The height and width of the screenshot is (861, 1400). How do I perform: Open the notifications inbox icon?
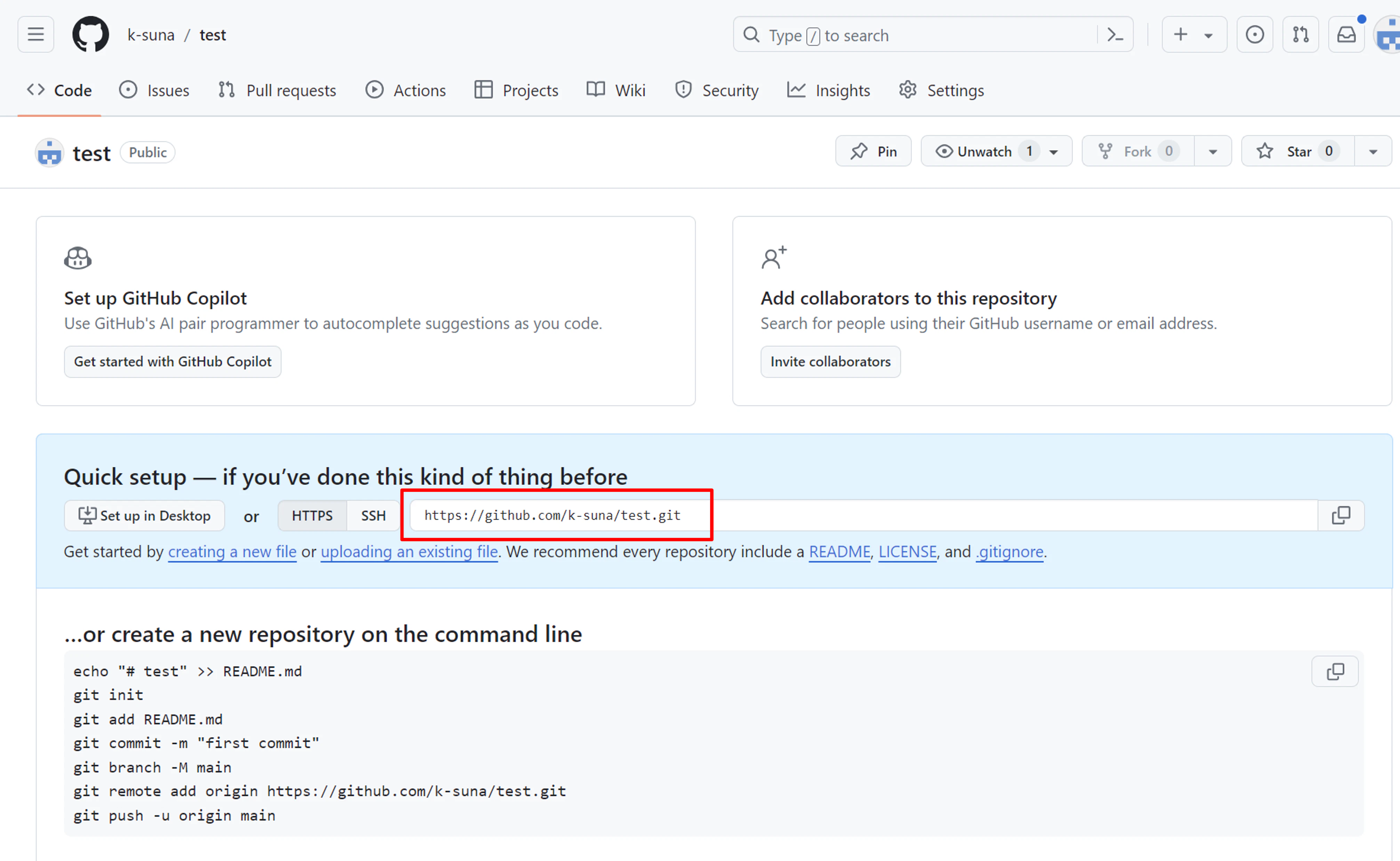tap(1346, 35)
